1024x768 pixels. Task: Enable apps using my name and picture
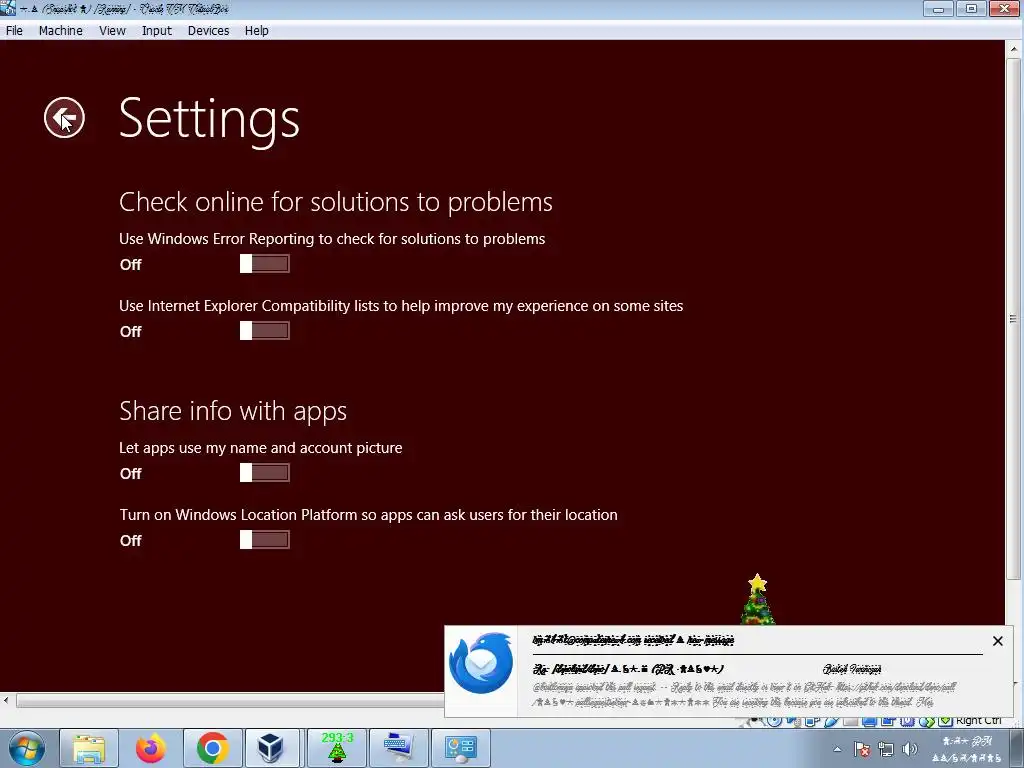pyautogui.click(x=264, y=473)
